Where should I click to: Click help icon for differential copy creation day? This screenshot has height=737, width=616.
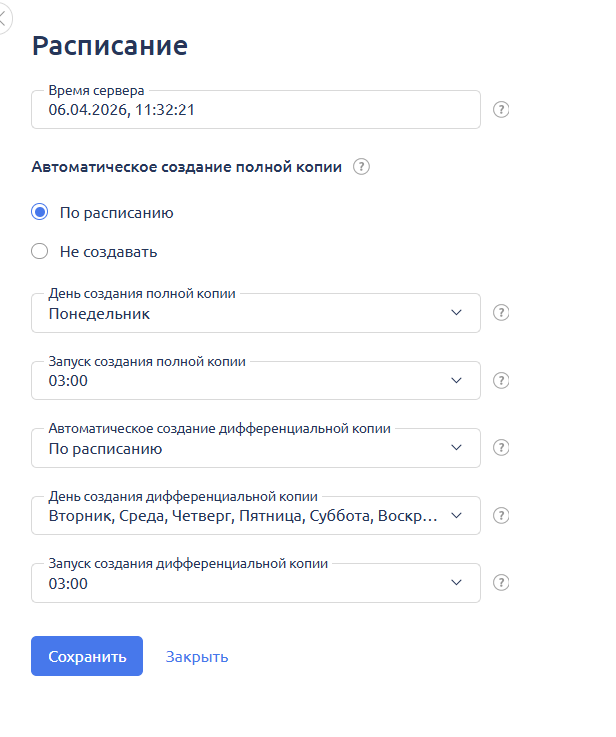pyautogui.click(x=502, y=516)
